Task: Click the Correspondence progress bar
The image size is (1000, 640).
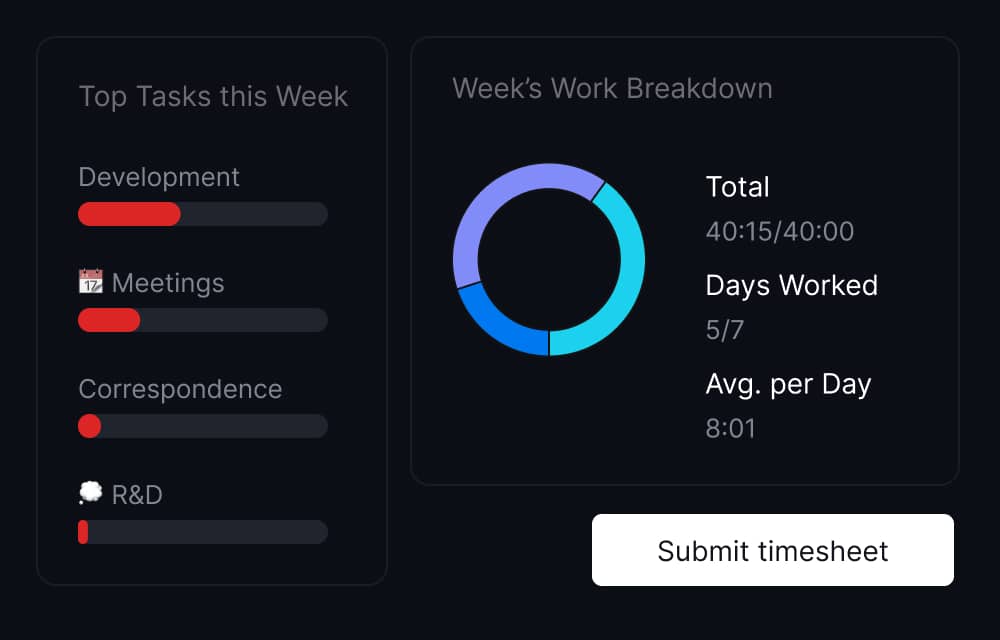Action: click(202, 426)
